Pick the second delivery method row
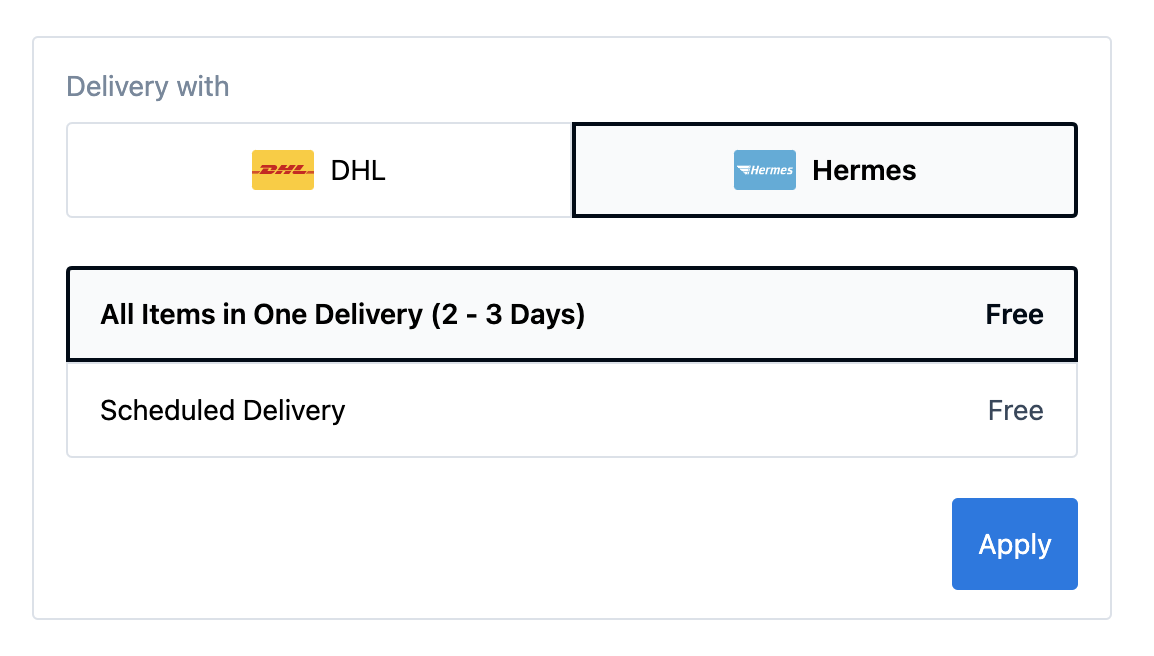 [x=572, y=411]
